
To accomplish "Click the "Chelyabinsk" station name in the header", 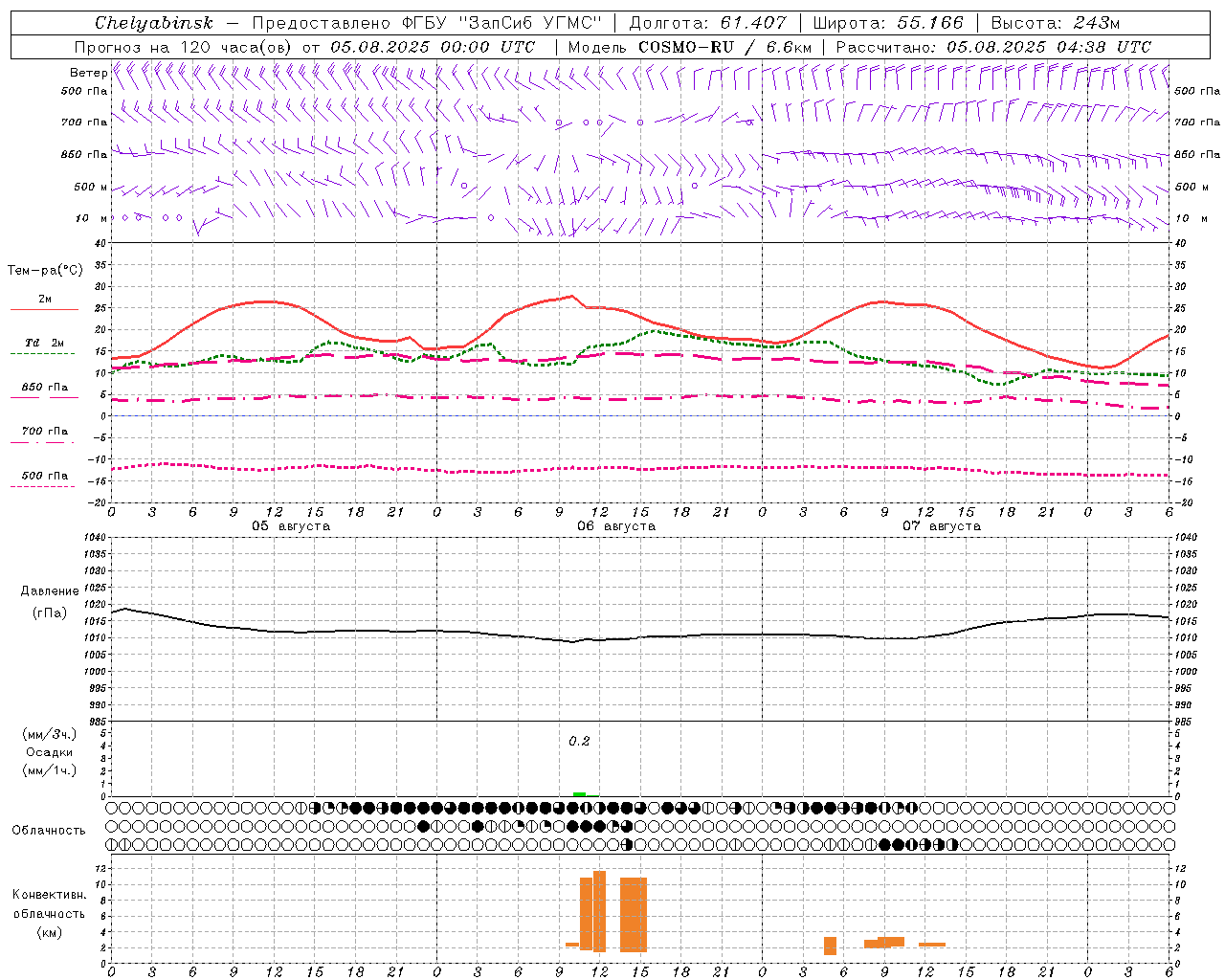I will [x=153, y=23].
